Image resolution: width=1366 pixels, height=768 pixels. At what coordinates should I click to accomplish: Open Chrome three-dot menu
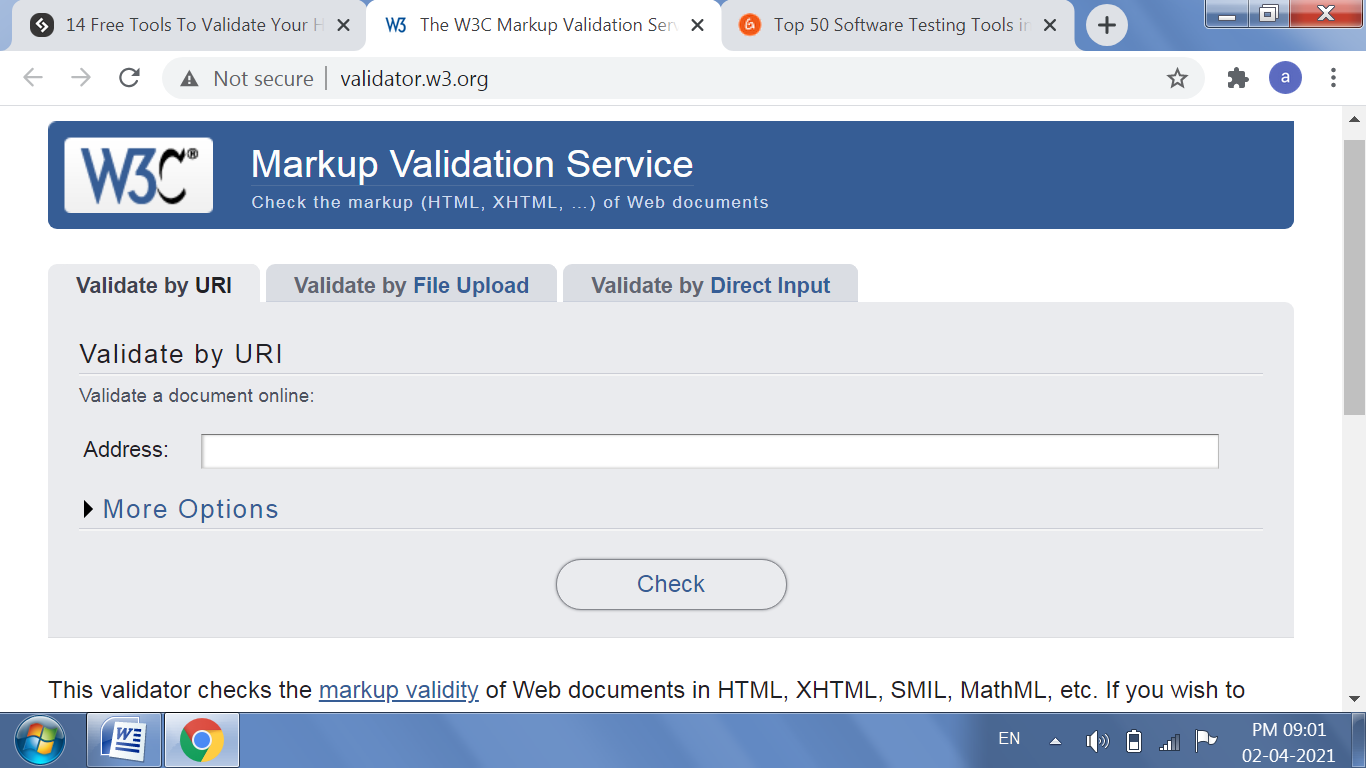1333,78
